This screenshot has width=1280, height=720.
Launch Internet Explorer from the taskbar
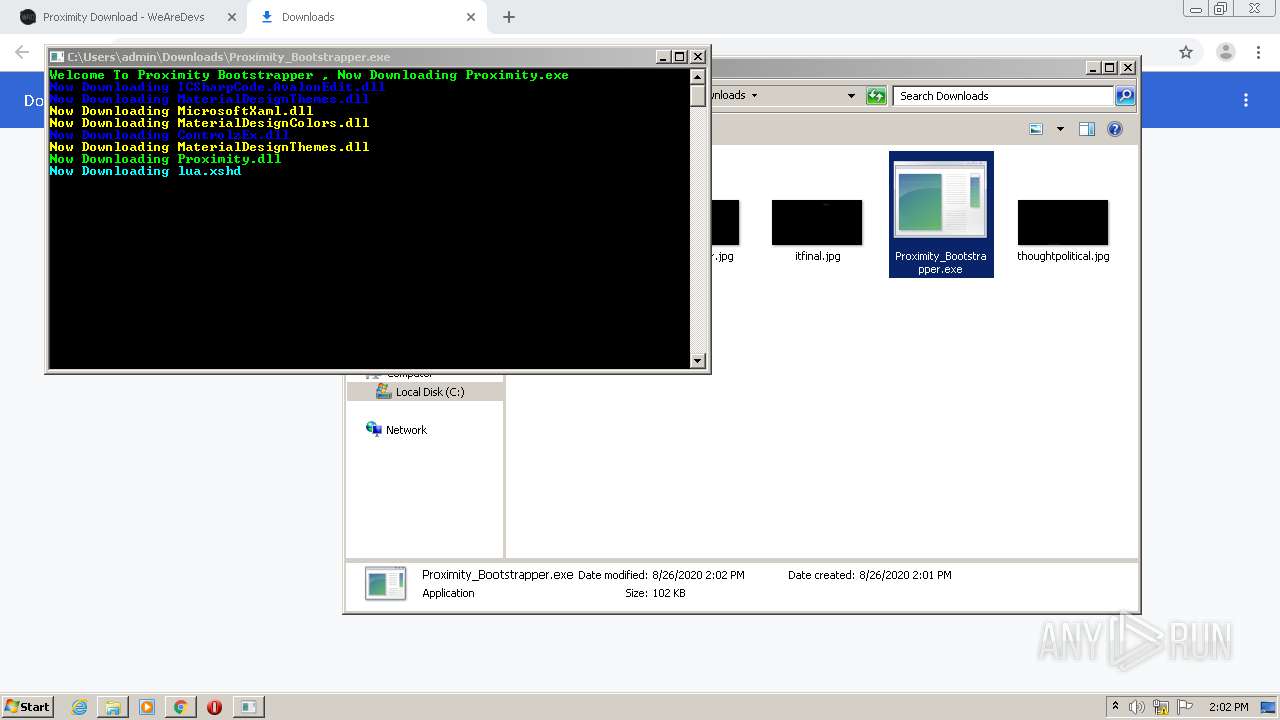click(80, 707)
